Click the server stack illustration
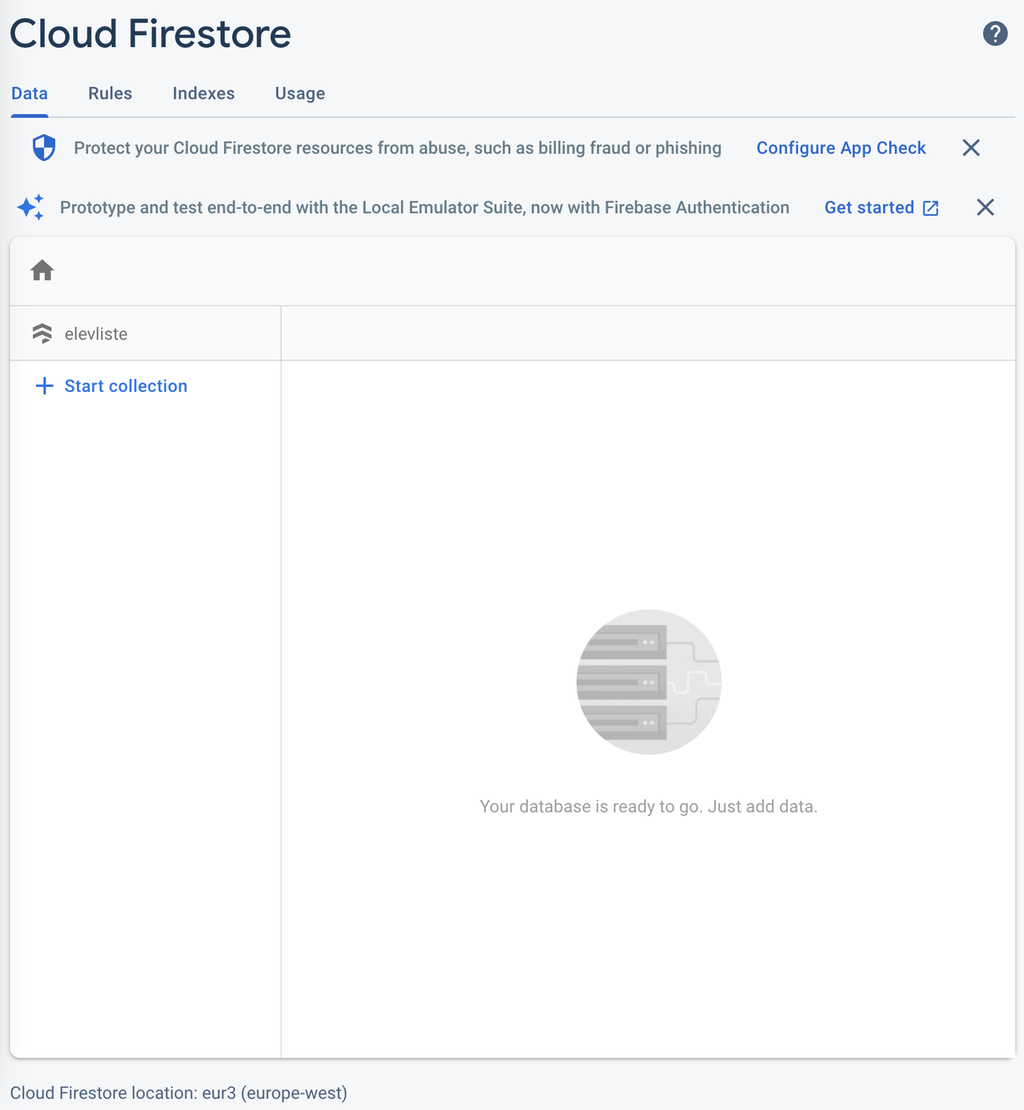1024x1110 pixels. pos(648,682)
